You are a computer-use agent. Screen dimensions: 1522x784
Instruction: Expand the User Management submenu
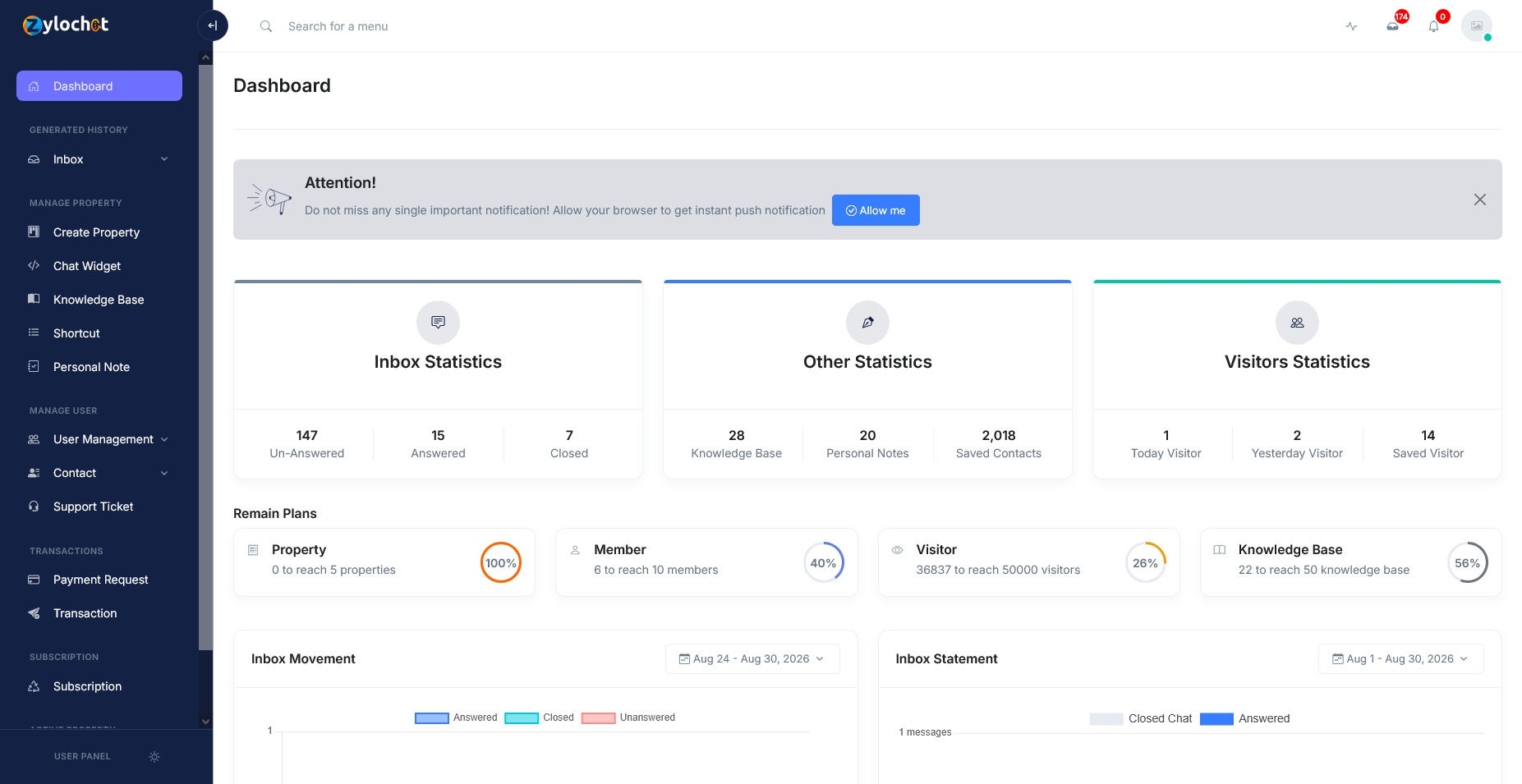pyautogui.click(x=99, y=439)
